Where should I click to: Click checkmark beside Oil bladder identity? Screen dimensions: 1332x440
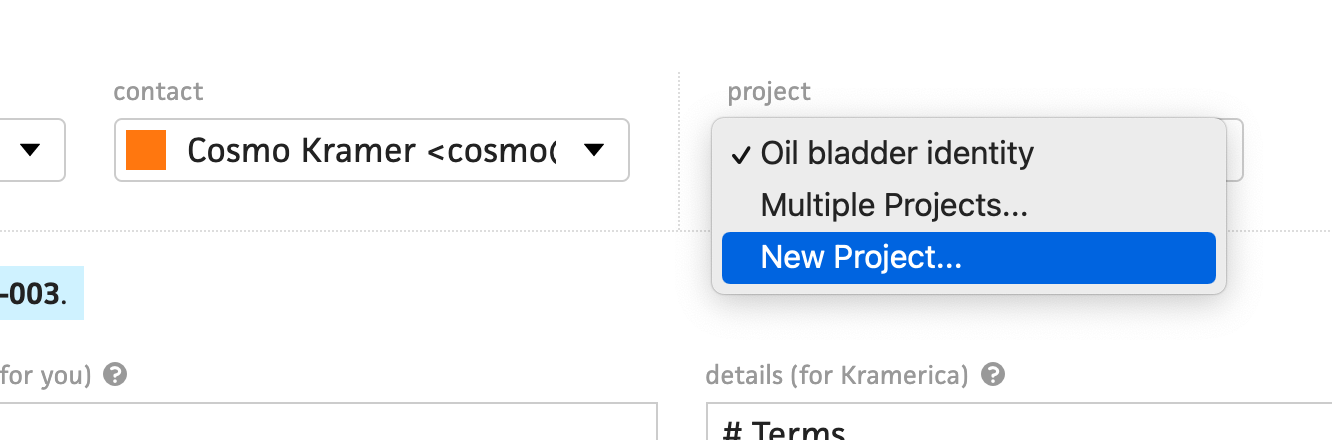pos(741,154)
